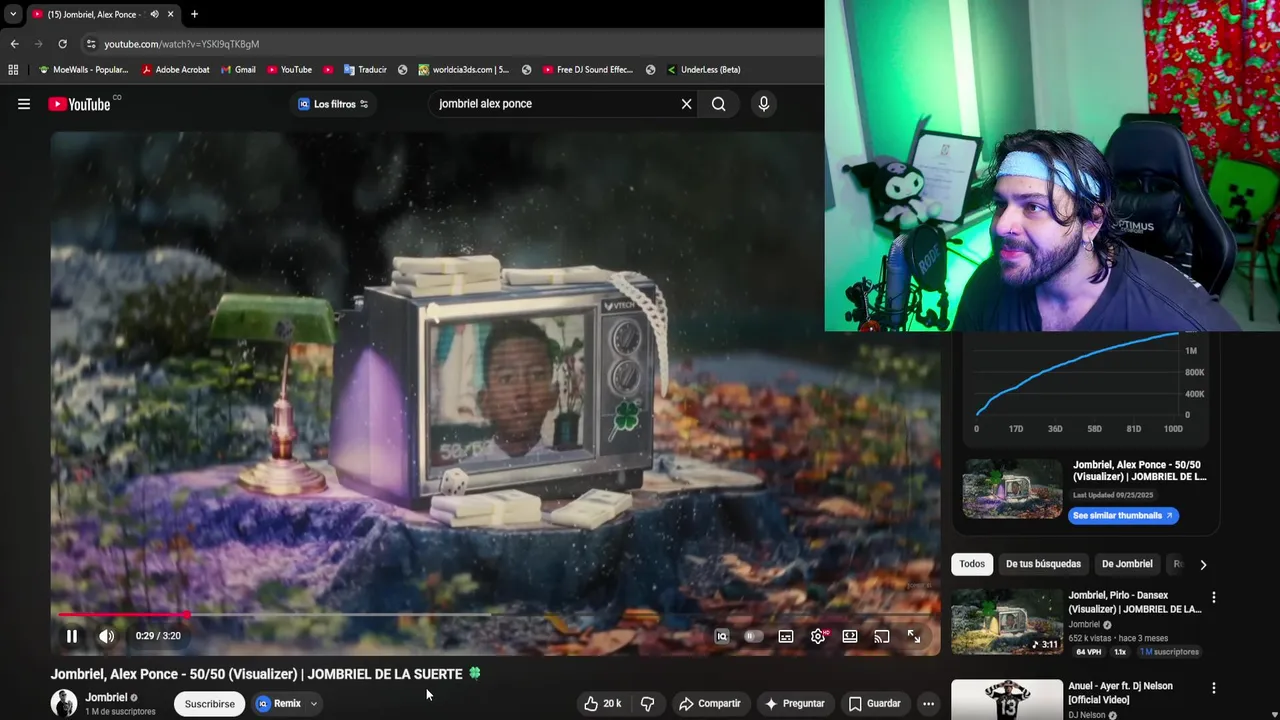Open the vidIQ icon in player controls
Image resolution: width=1280 pixels, height=720 pixels.
[x=722, y=636]
